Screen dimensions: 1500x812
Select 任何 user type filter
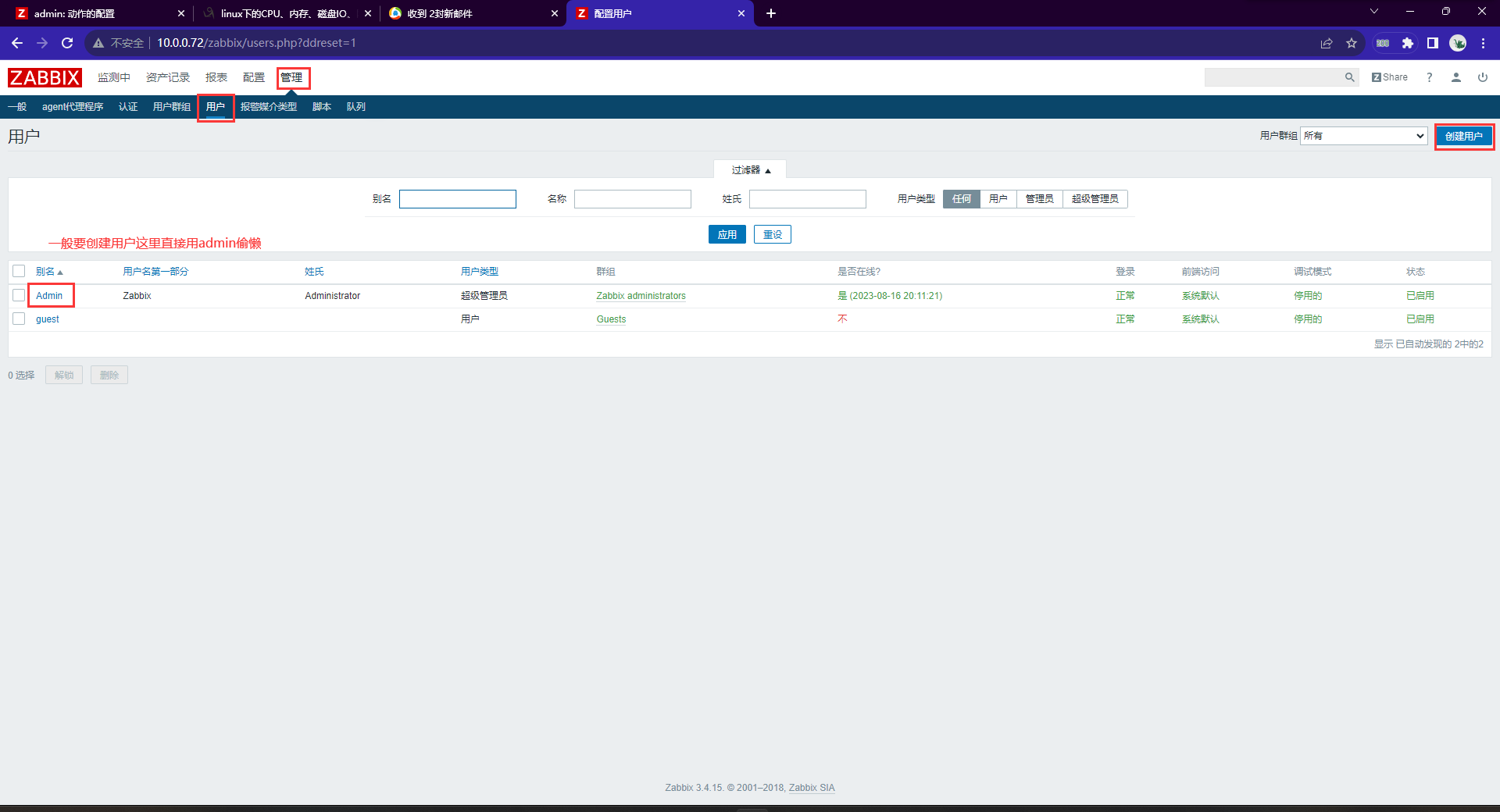962,199
